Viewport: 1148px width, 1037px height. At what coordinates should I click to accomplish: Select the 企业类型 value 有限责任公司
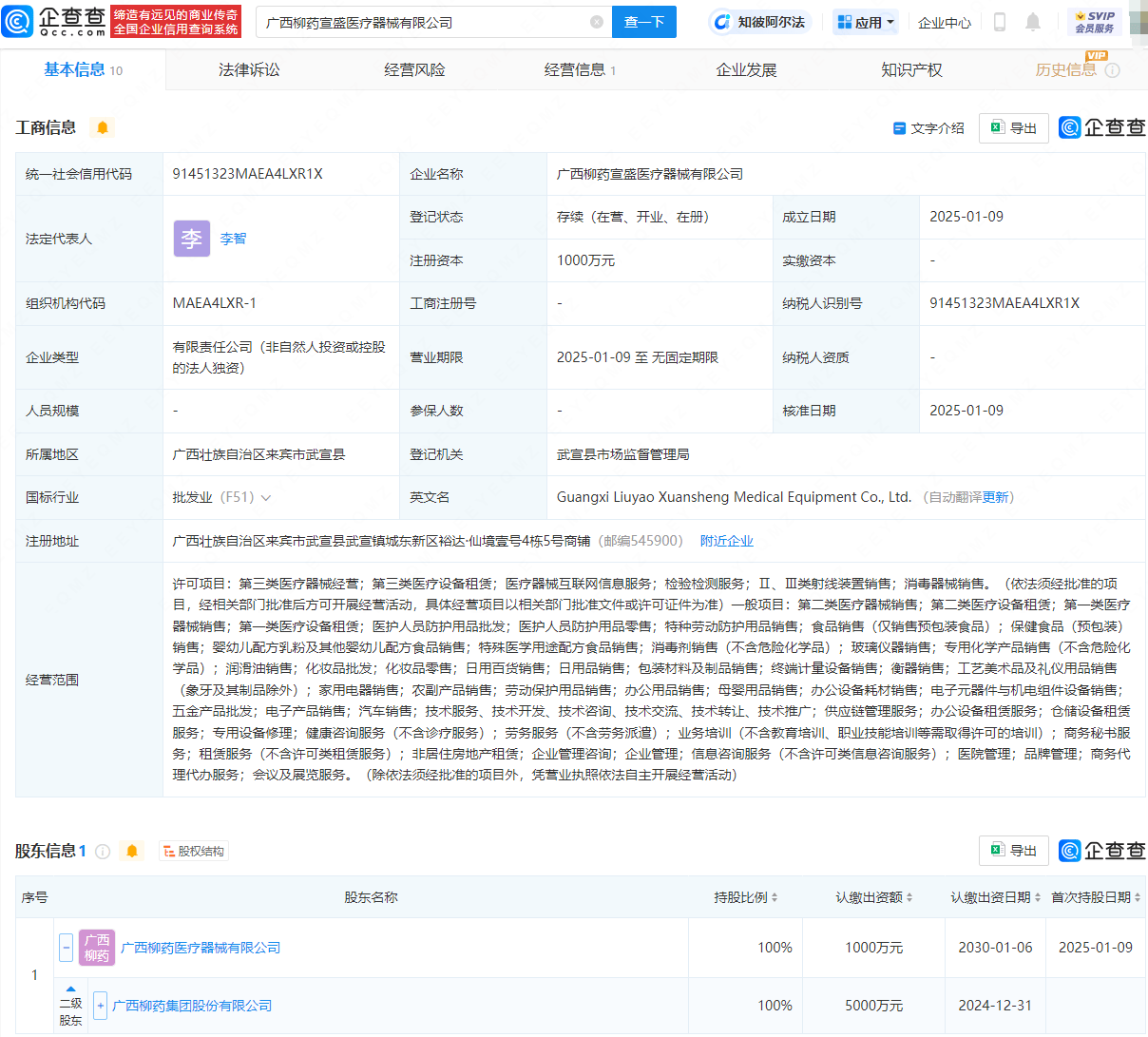point(279,357)
